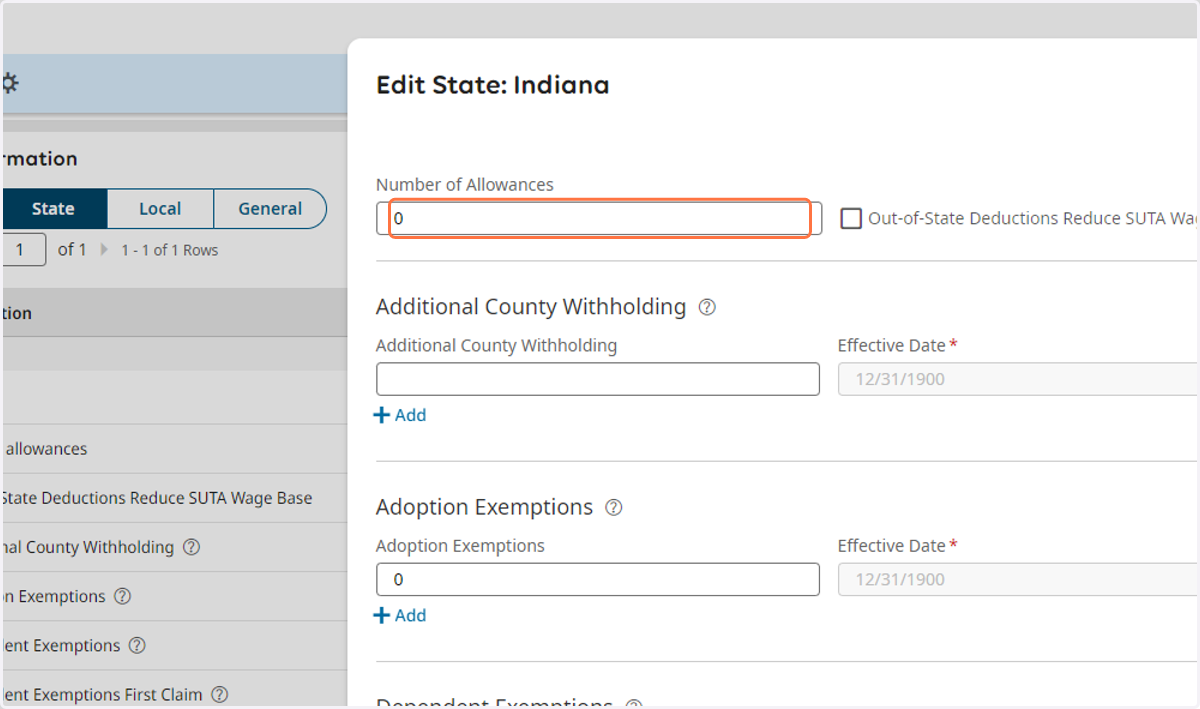
Task: Click plus Add under Adoption Exemptions
Action: coord(400,615)
